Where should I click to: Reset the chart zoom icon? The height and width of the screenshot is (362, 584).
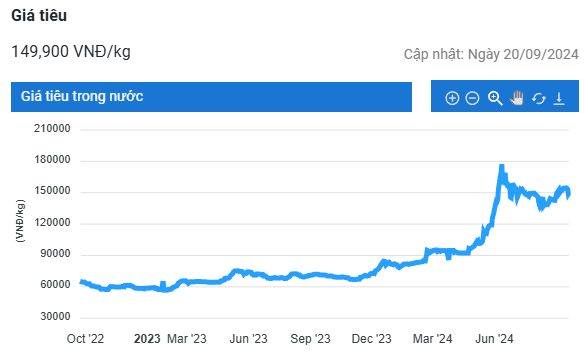tap(539, 98)
